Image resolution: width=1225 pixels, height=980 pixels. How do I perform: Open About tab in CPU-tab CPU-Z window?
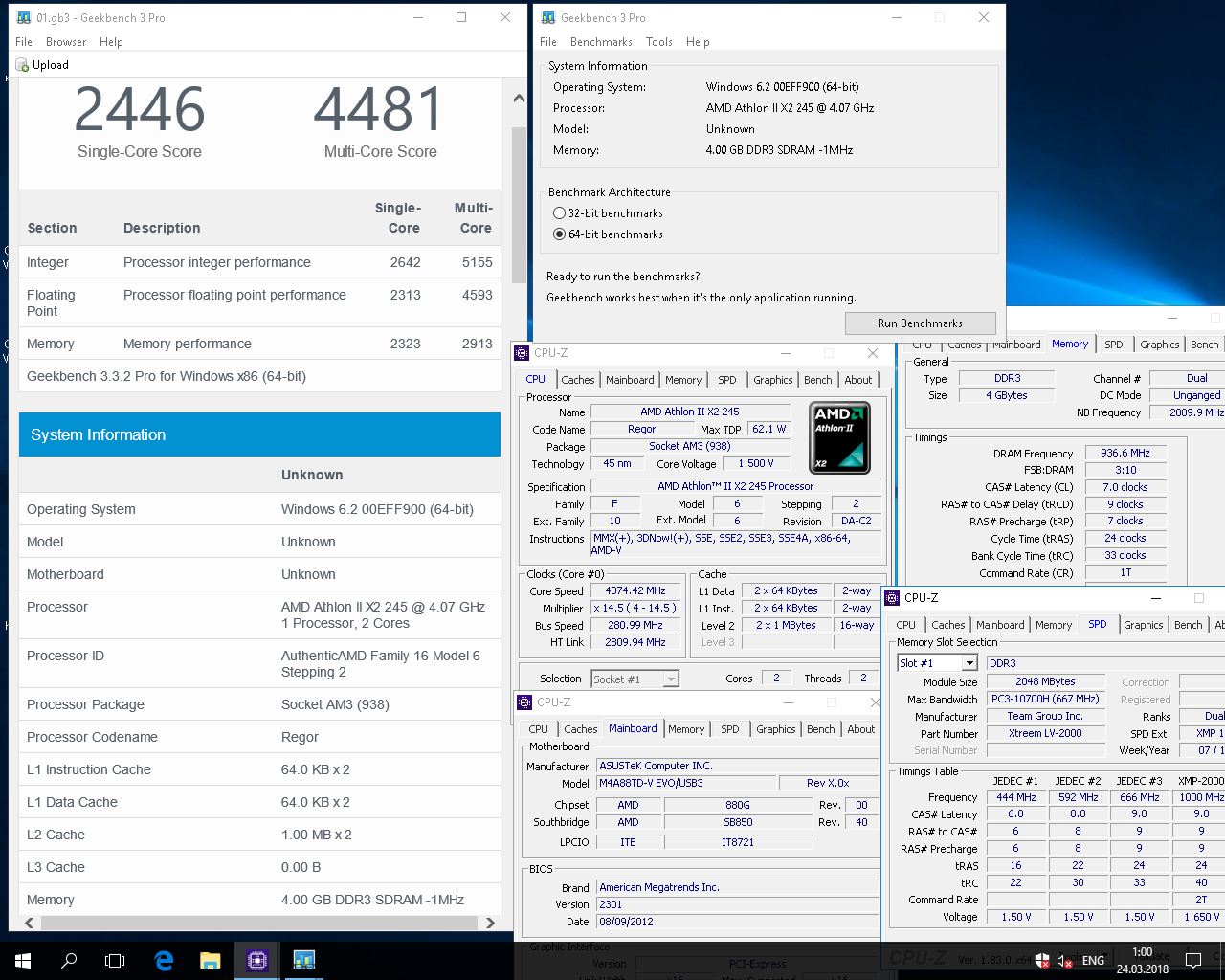(x=858, y=380)
